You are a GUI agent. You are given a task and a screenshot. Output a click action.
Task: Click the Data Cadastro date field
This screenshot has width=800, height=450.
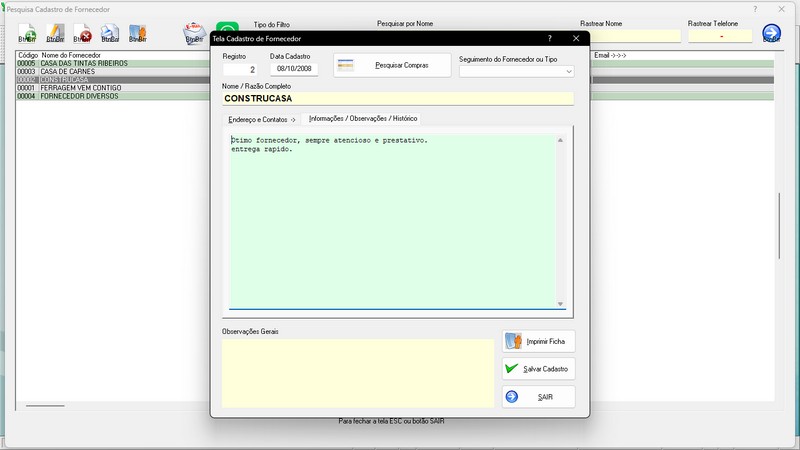tap(294, 69)
